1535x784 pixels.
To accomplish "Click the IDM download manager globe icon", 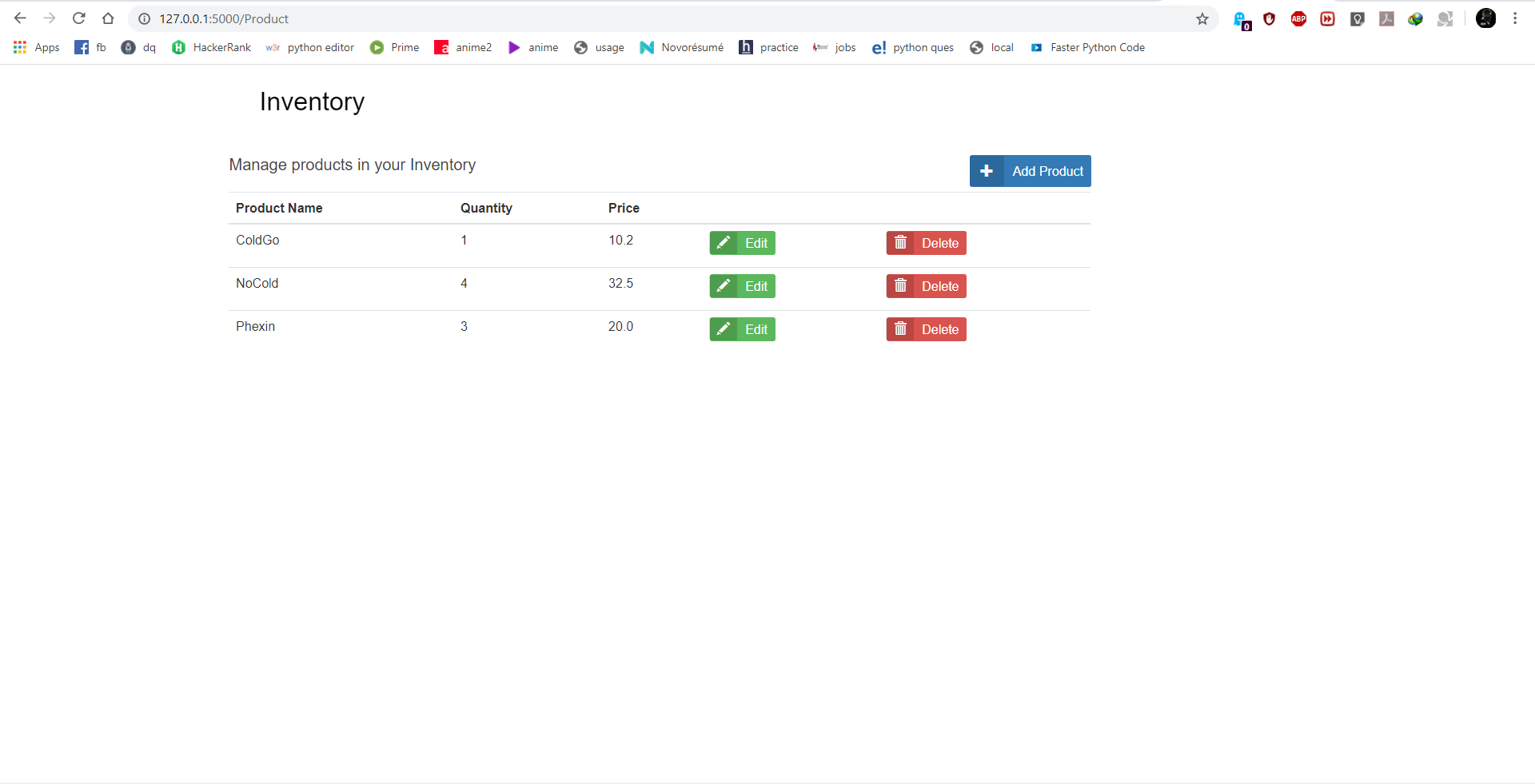I will pyautogui.click(x=1415, y=18).
